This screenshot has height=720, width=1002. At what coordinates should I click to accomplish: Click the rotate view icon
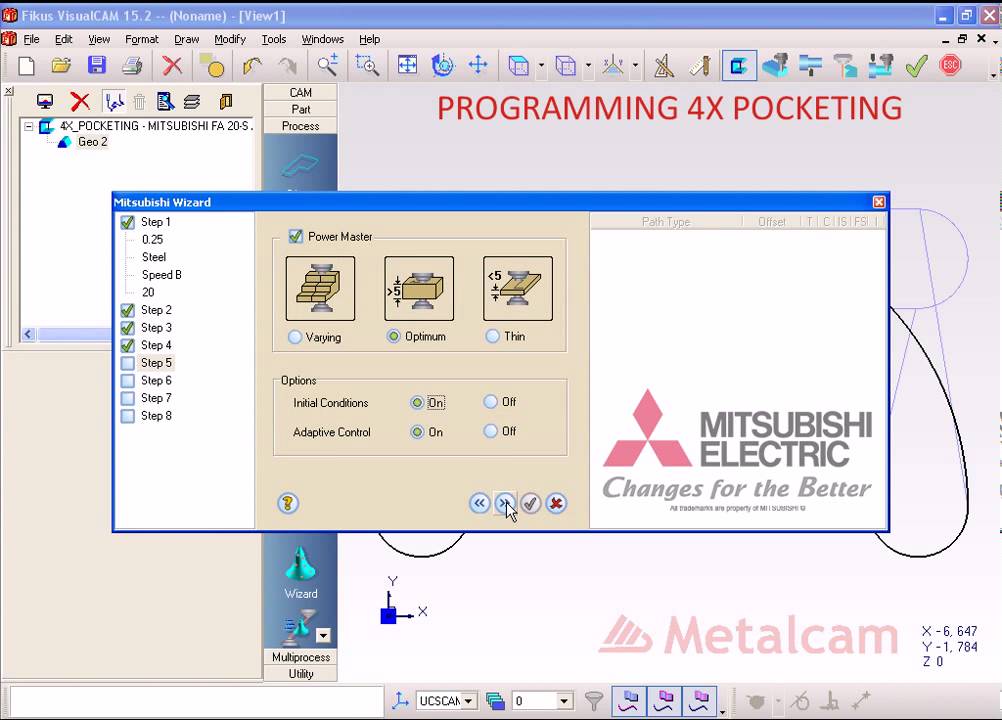[x=442, y=65]
